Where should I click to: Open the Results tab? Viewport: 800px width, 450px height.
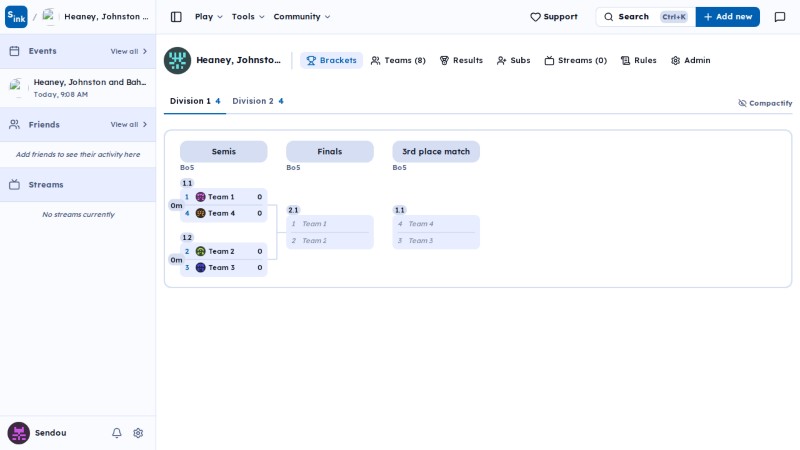click(x=461, y=60)
